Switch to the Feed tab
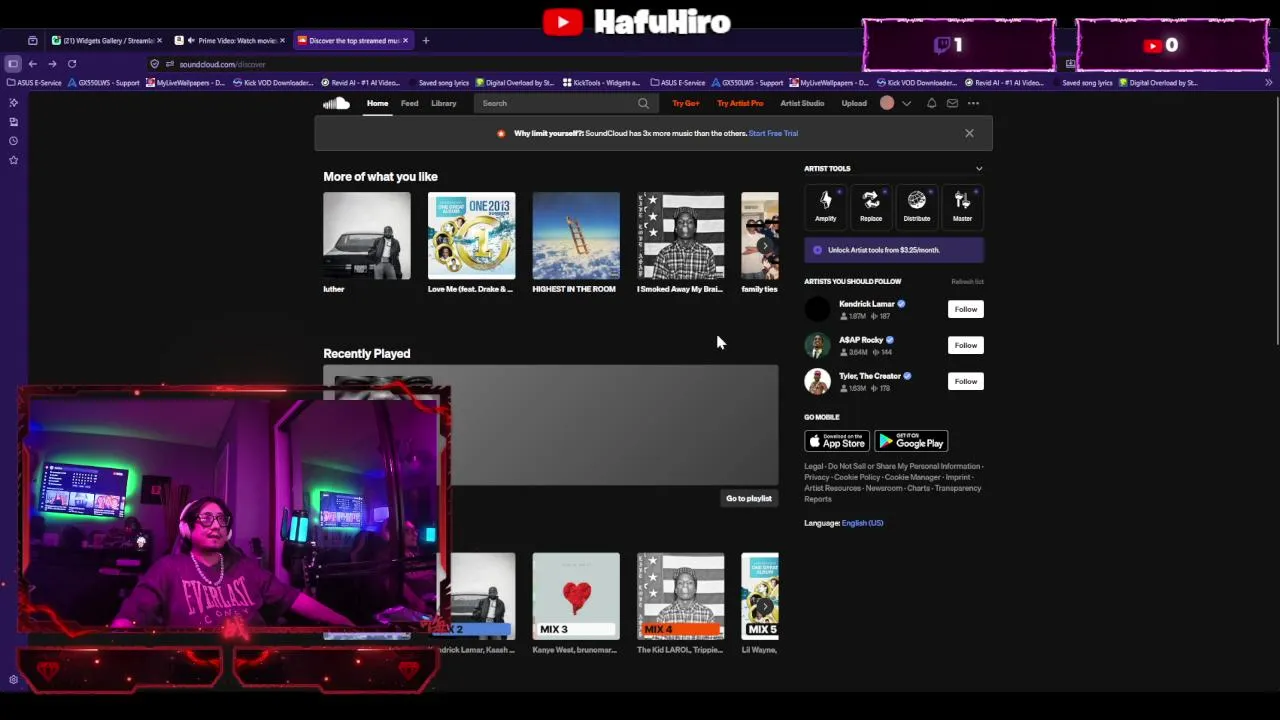Viewport: 1280px width, 720px height. coord(409,103)
